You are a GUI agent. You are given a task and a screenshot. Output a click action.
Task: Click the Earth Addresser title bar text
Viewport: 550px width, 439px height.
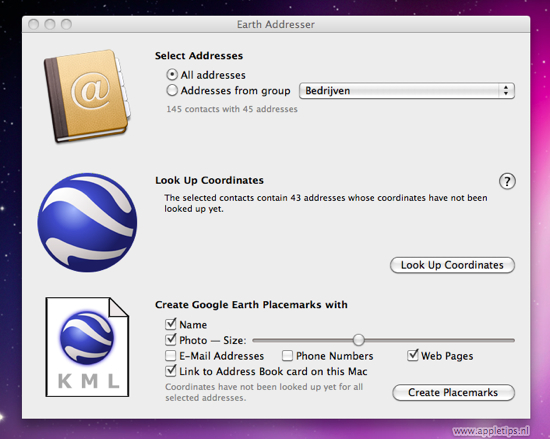tap(276, 25)
